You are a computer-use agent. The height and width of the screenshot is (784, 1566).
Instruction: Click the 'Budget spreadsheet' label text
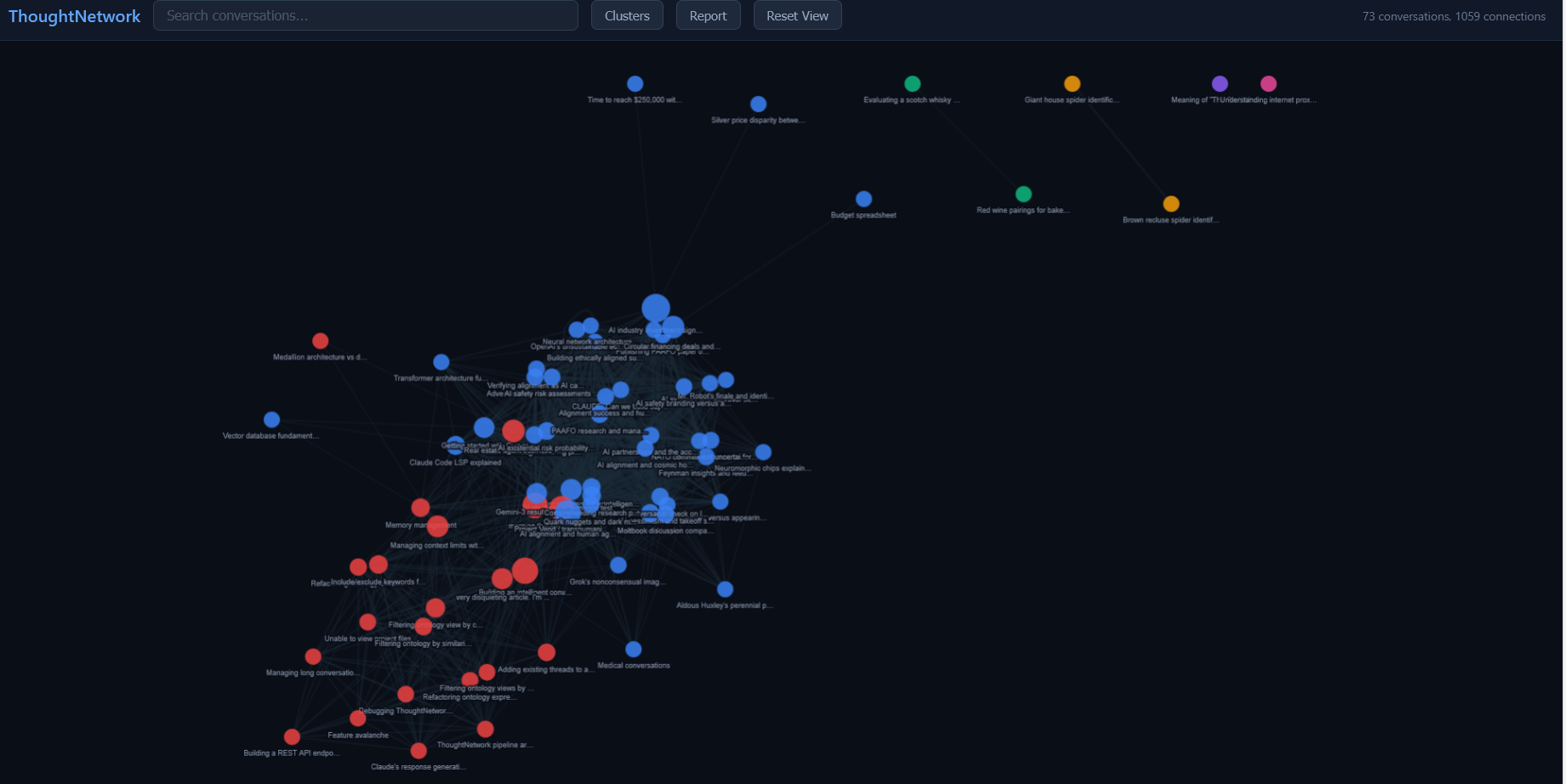click(x=863, y=215)
